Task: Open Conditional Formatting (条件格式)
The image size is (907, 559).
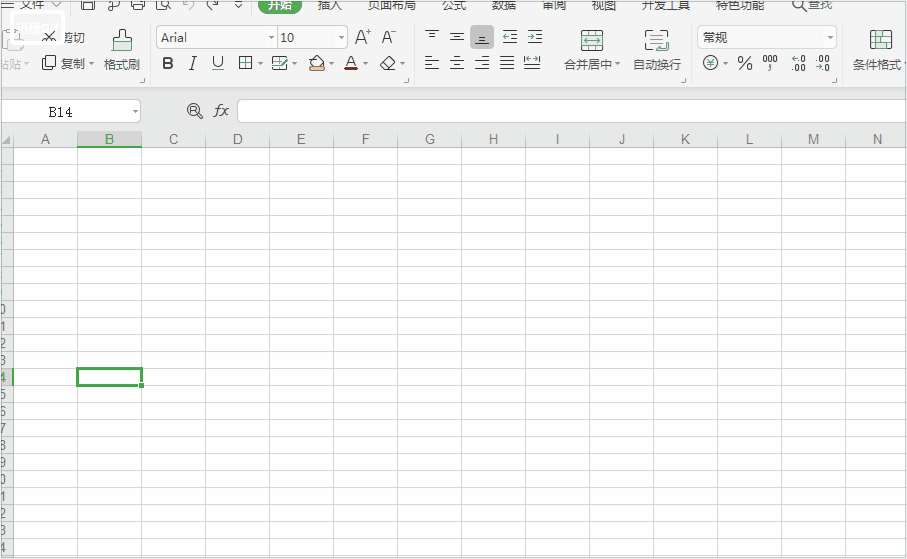Action: [x=880, y=50]
